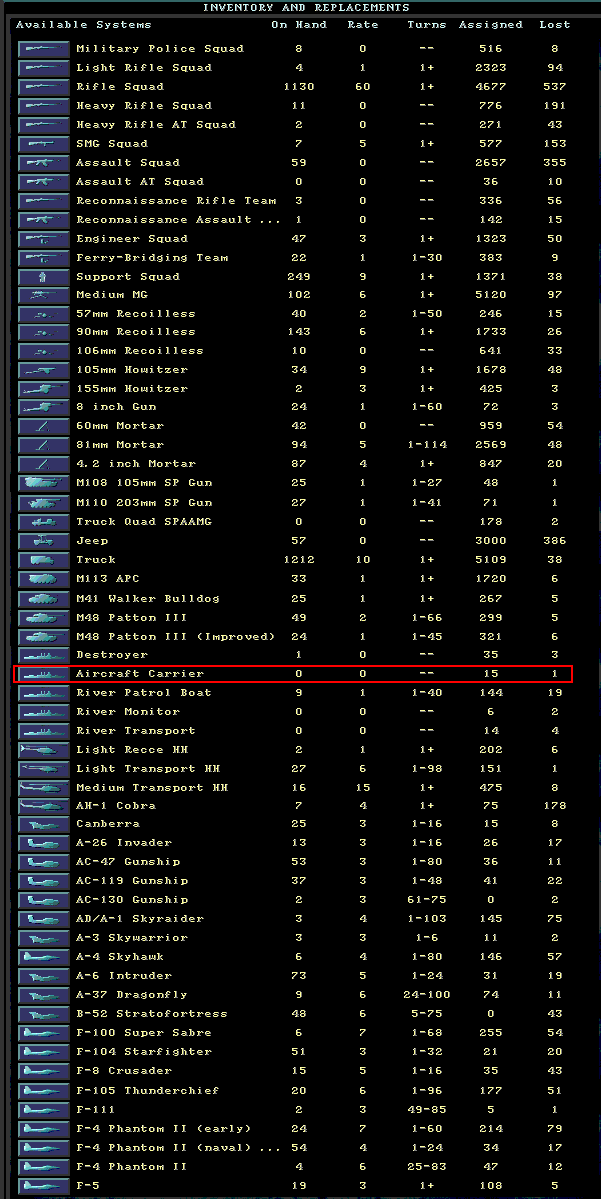Select the Rifle Squad icon
601x1199 pixels.
point(44,86)
